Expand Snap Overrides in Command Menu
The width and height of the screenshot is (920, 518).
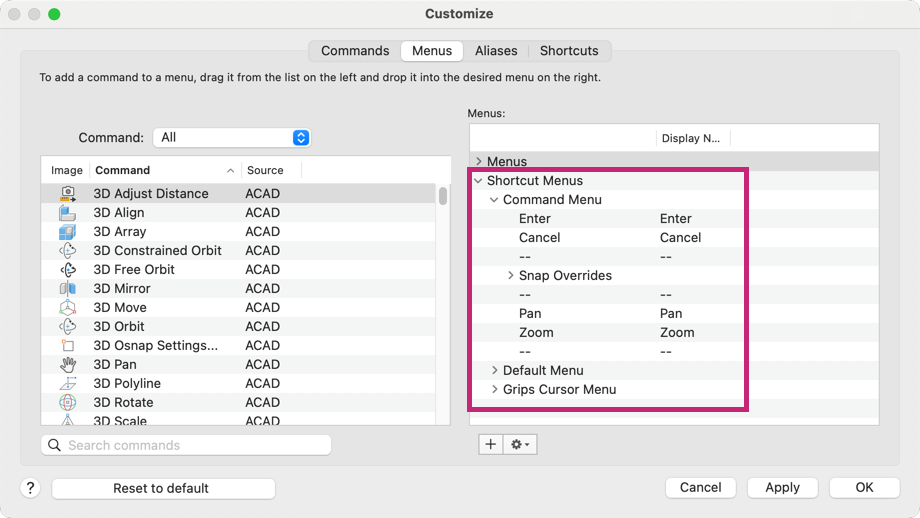pyautogui.click(x=510, y=276)
